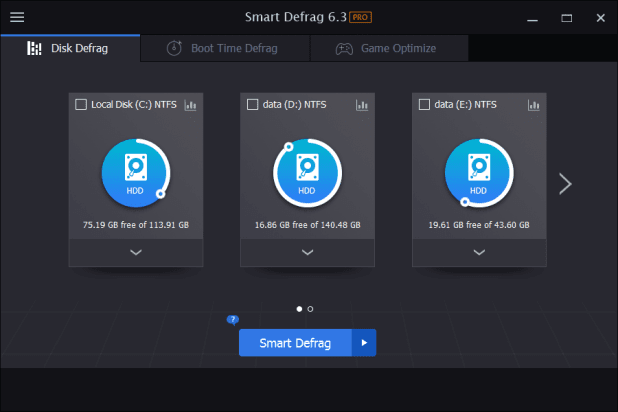Viewport: 618px width, 412px height.
Task: Go to second page indicator dot
Action: [310, 309]
